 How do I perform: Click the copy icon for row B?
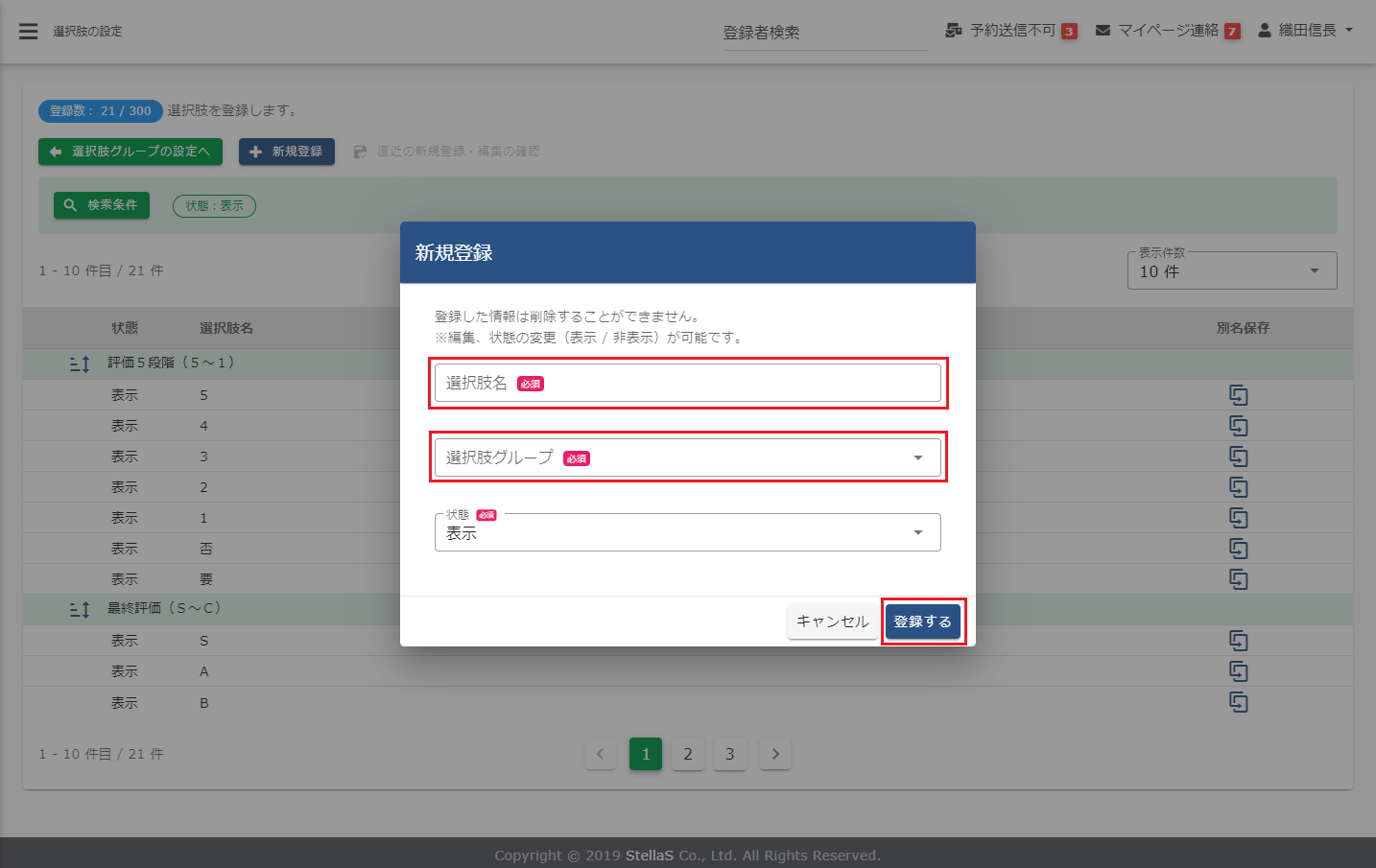tap(1239, 702)
